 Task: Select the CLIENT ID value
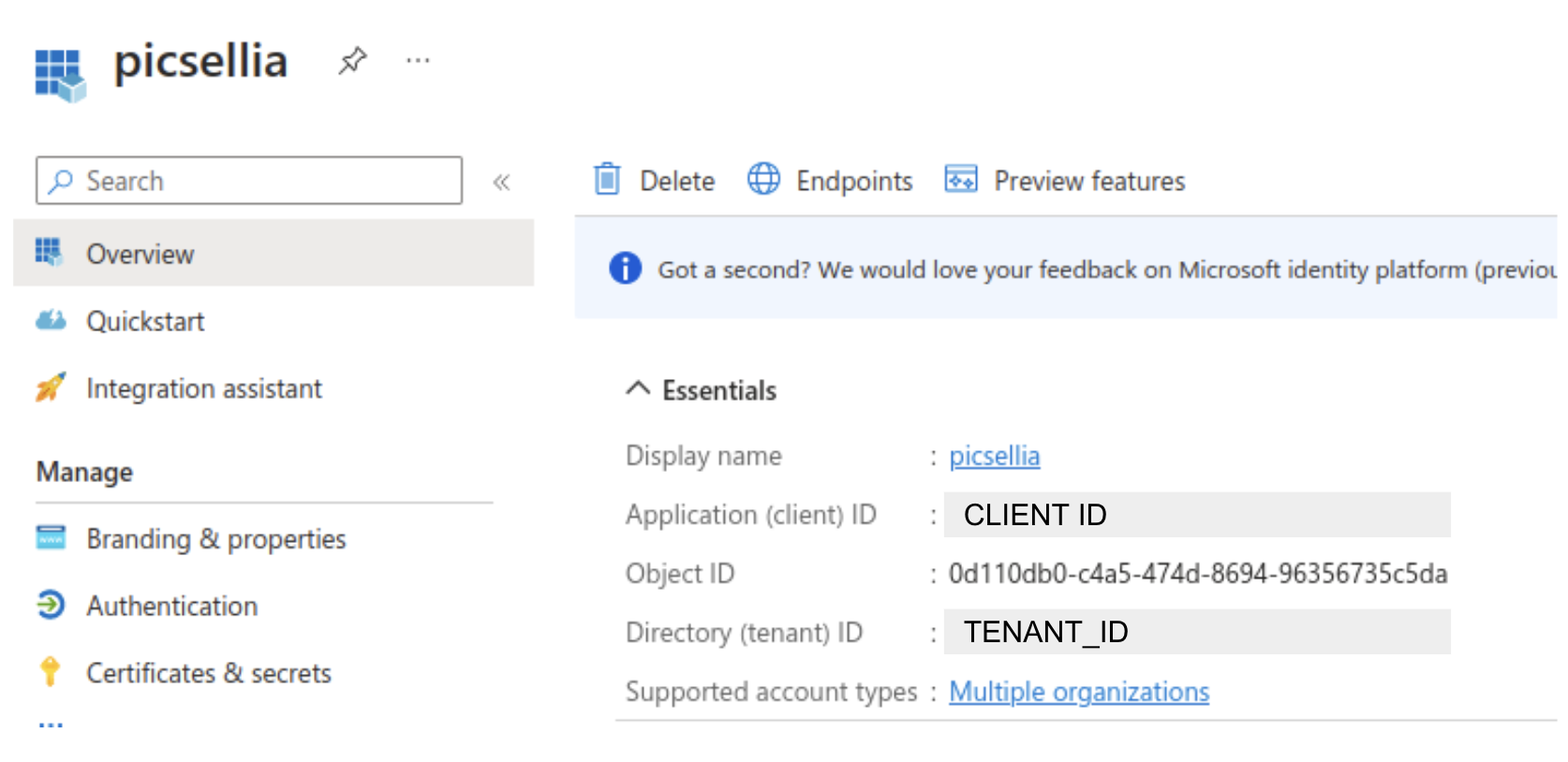pos(1197,515)
